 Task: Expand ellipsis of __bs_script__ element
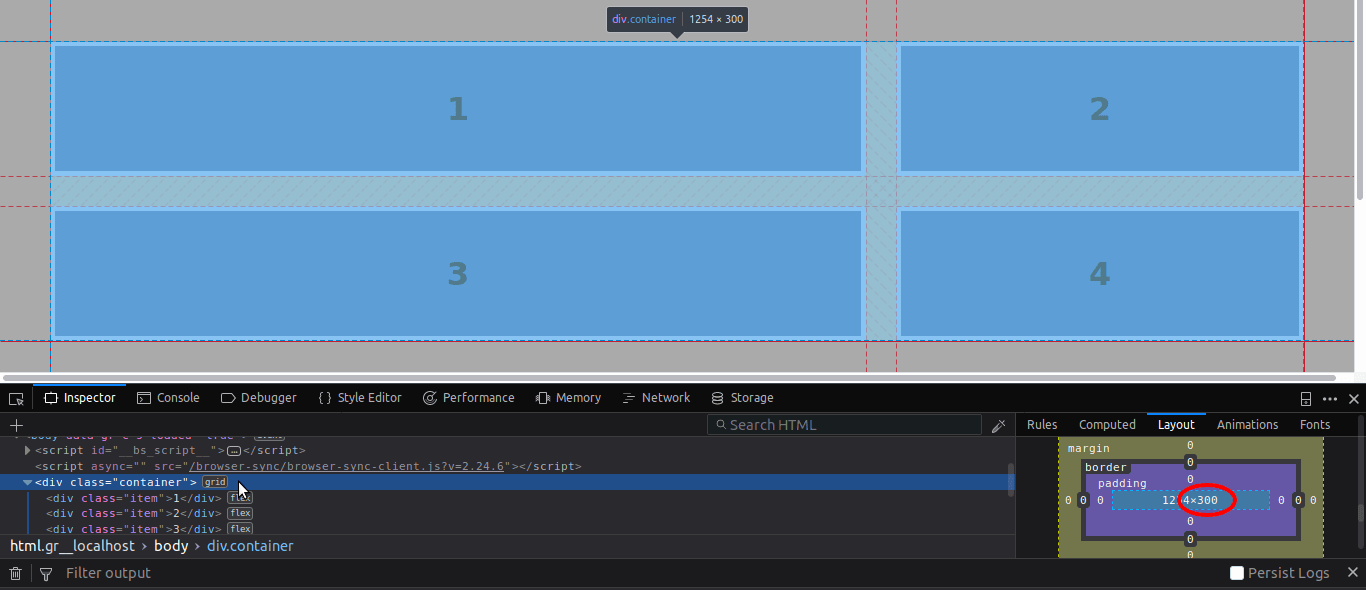[234, 450]
